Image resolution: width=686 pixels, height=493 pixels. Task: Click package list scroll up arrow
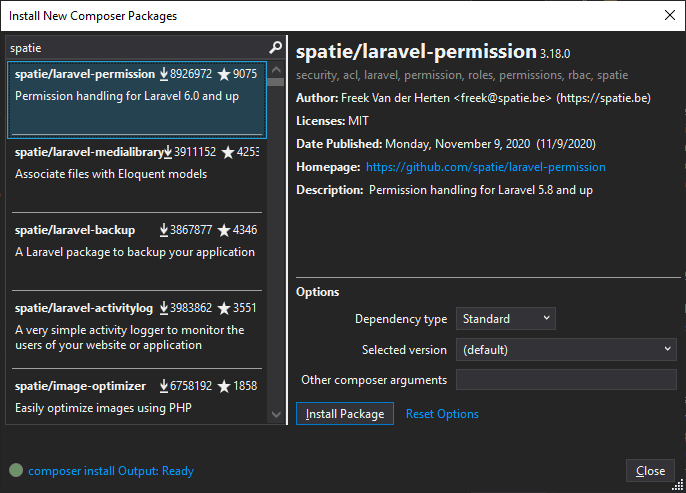point(276,70)
